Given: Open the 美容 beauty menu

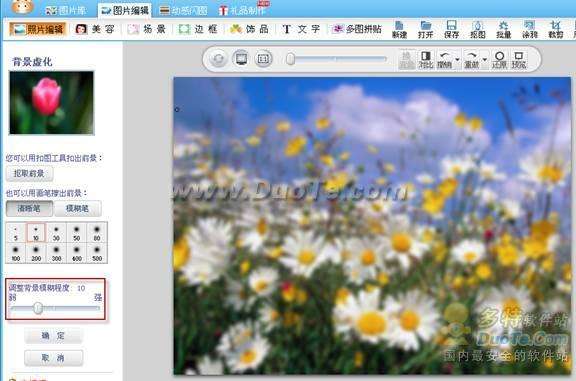Looking at the screenshot, I should (x=95, y=29).
